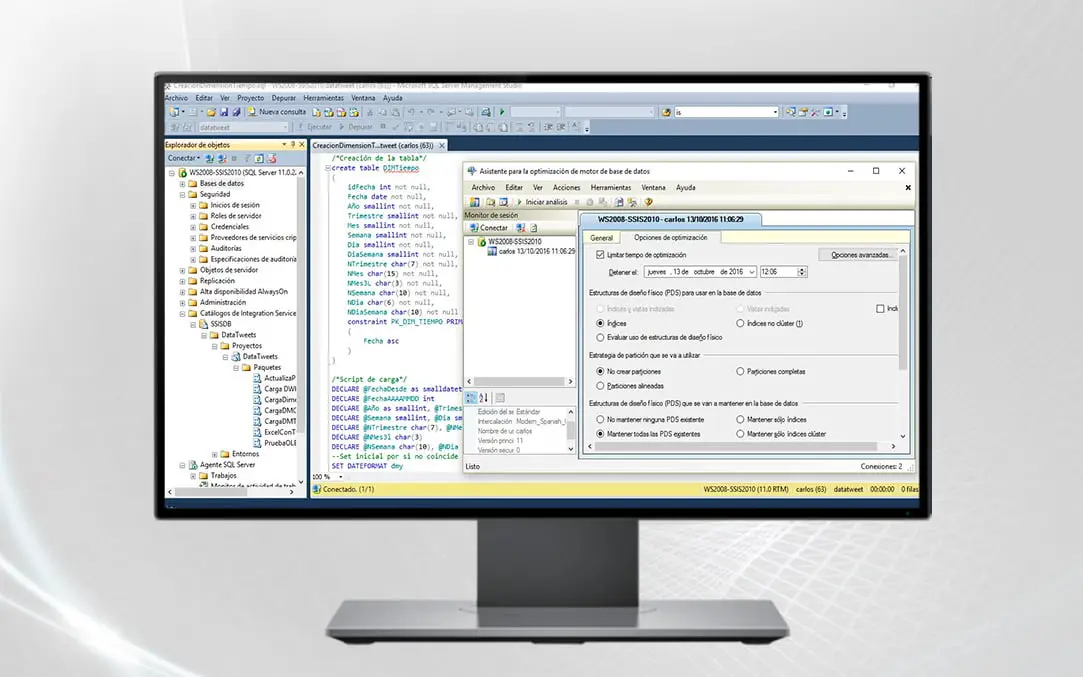Click the ActualizaP package icon
The height and width of the screenshot is (677, 1083).
tap(258, 378)
